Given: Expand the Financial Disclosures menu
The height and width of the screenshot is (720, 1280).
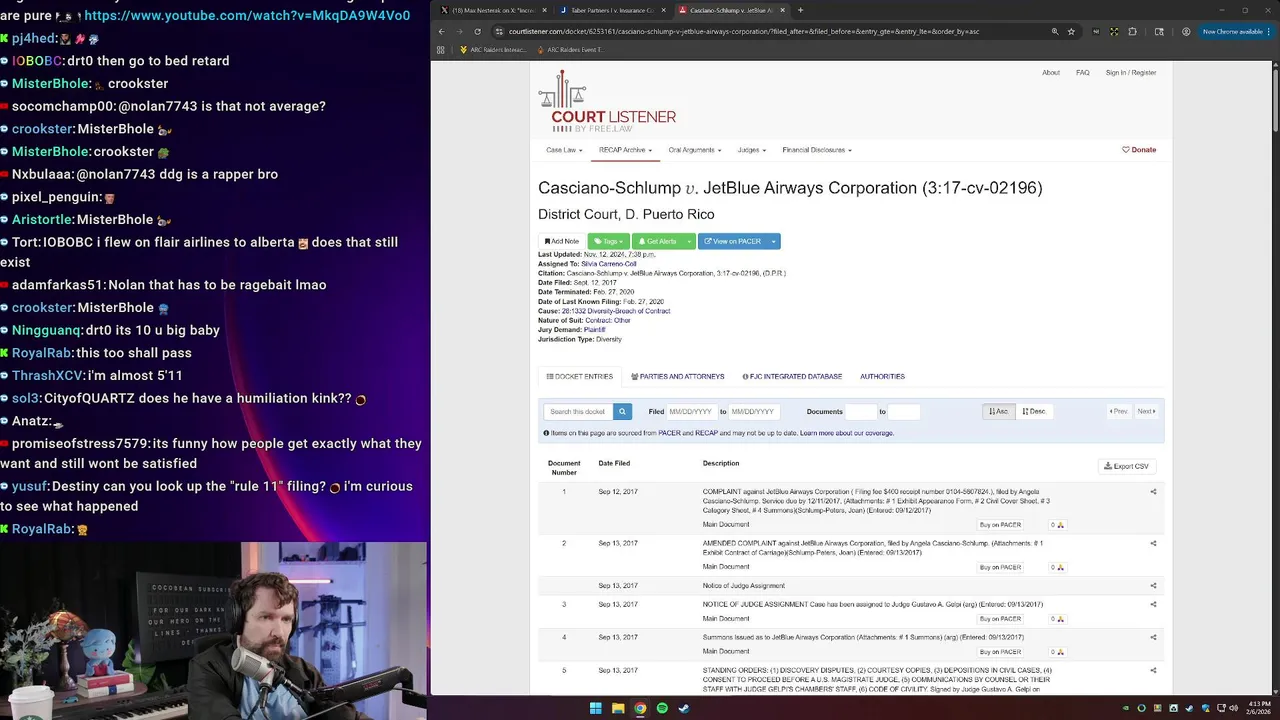Looking at the screenshot, I should [x=816, y=150].
